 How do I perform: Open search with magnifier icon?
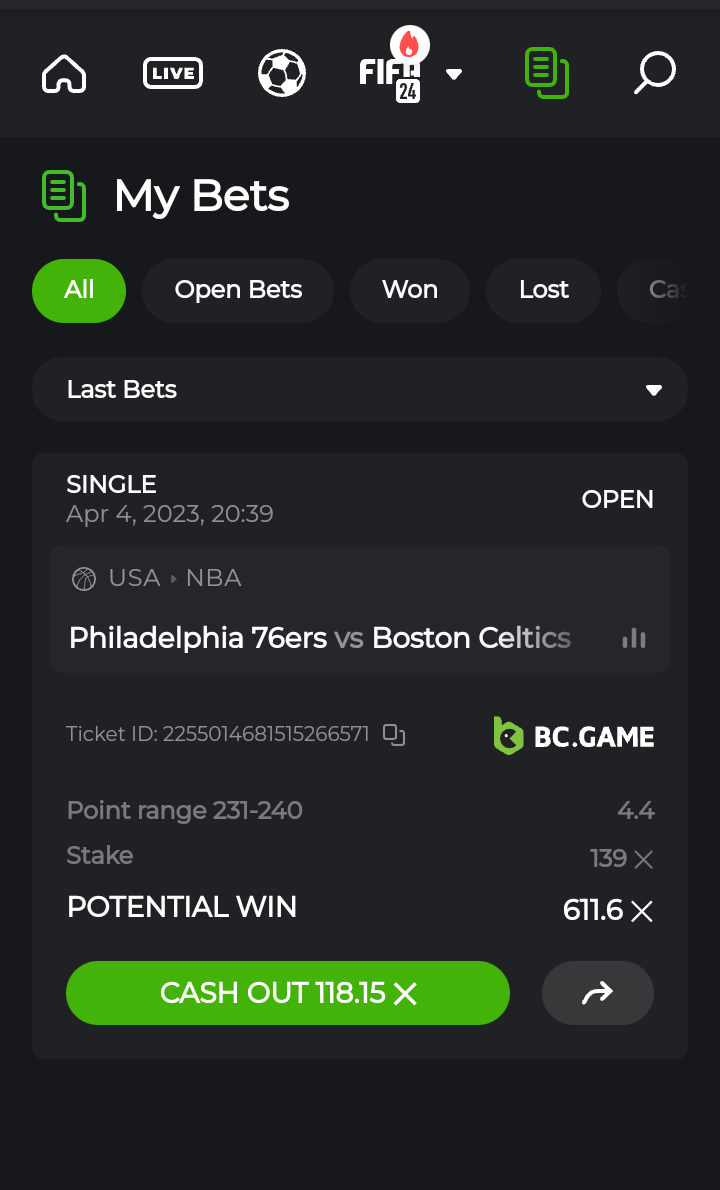(655, 73)
